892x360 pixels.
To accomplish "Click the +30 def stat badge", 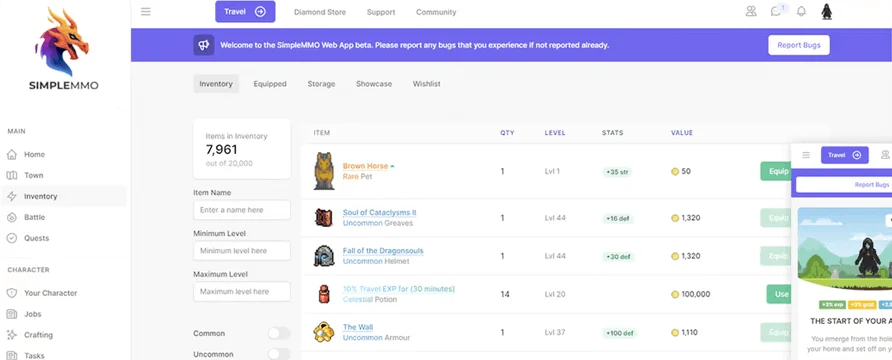I will coord(618,256).
